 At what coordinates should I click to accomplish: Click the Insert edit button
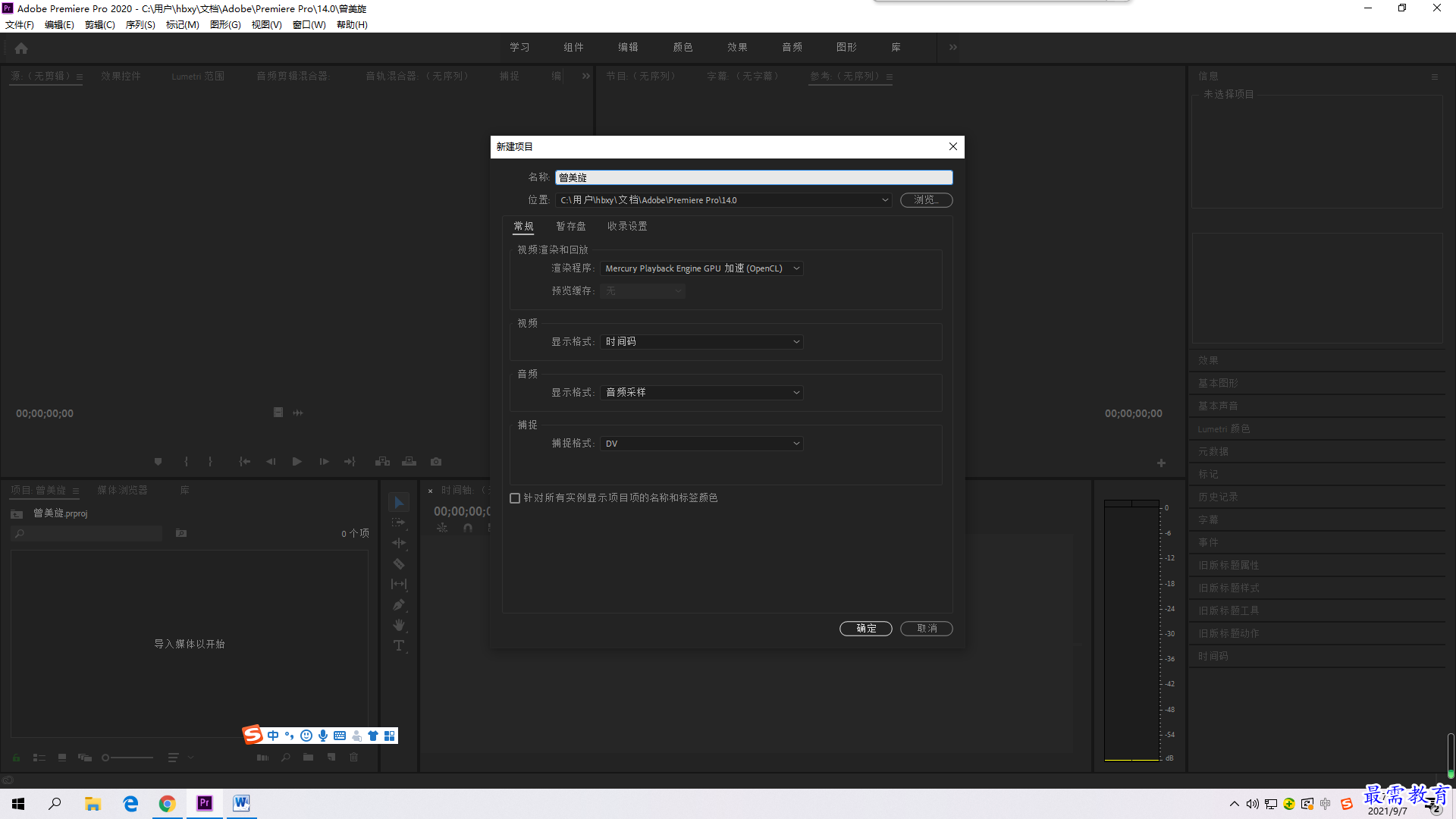(x=382, y=461)
